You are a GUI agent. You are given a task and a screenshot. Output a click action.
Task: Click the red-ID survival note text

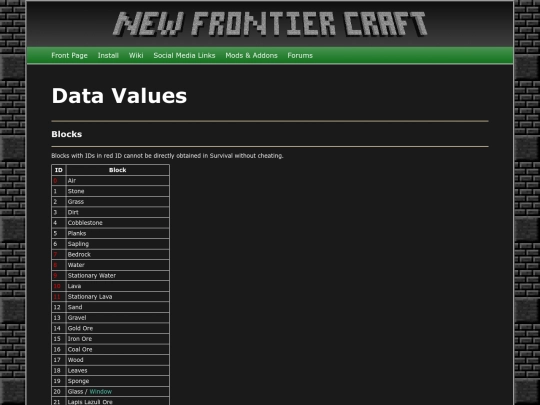(x=167, y=156)
